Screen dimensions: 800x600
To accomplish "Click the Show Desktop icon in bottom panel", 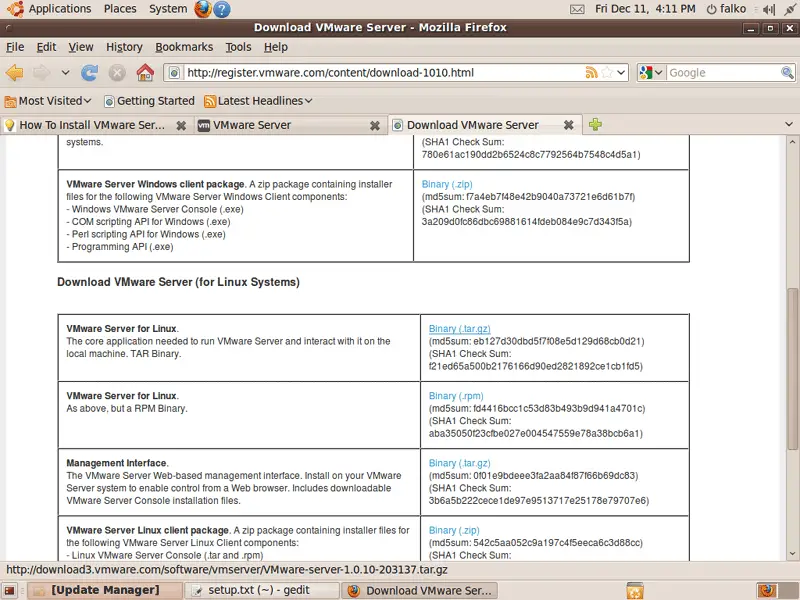I will point(10,591).
